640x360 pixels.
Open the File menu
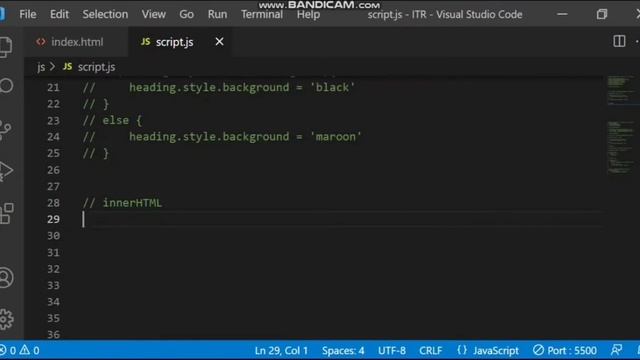tap(28, 14)
